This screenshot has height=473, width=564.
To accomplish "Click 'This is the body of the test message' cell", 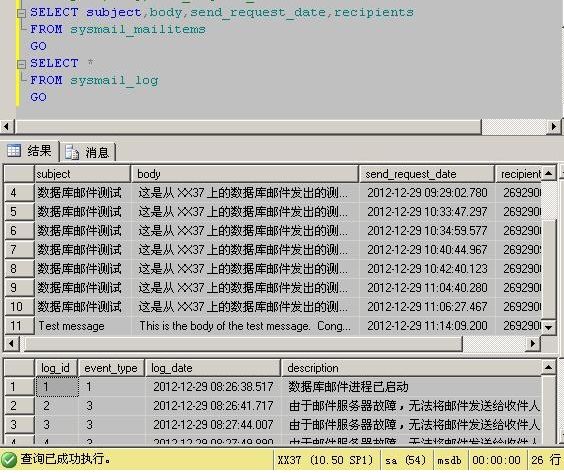I will pos(245,326).
